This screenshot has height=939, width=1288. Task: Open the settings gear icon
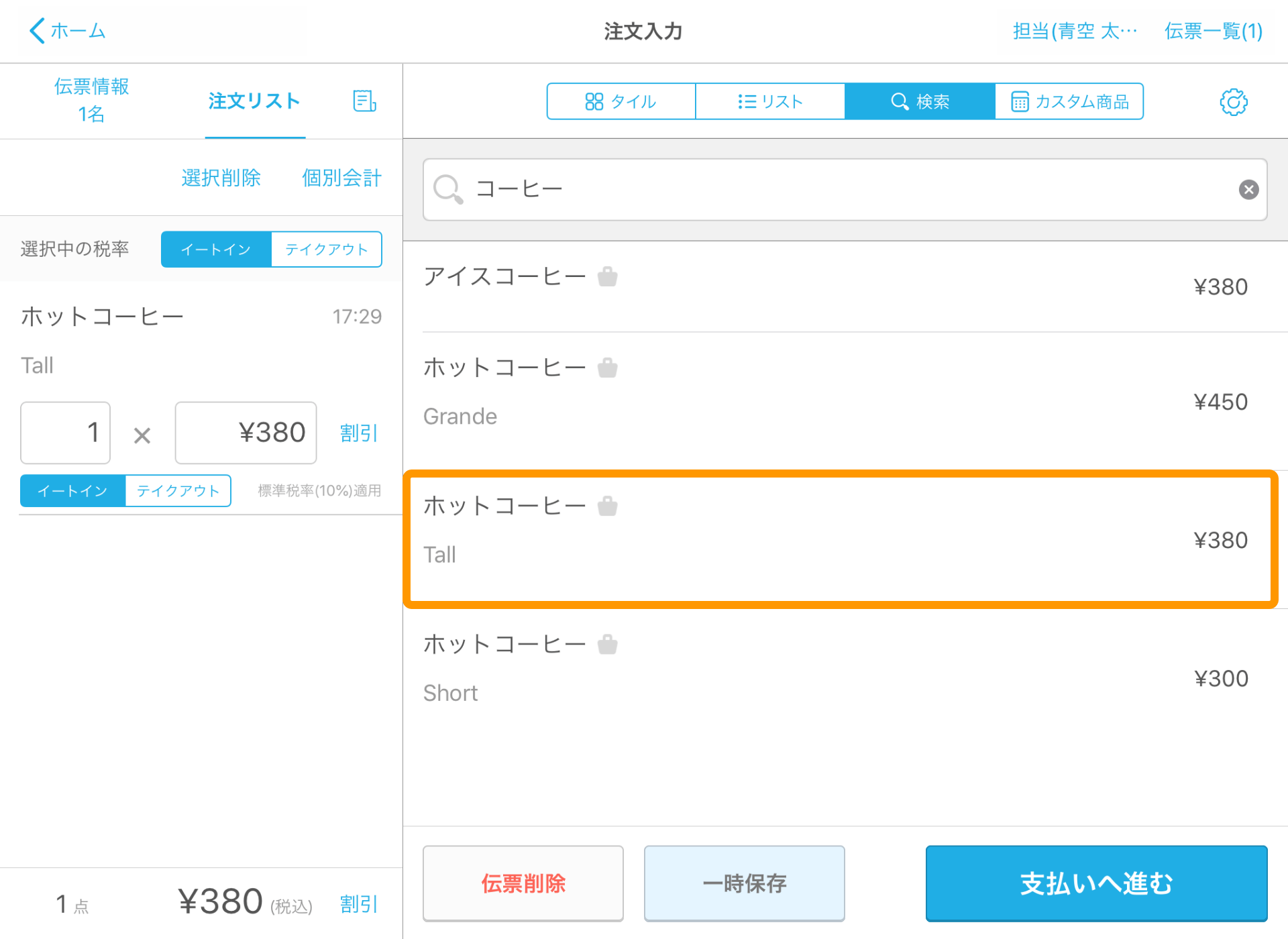tap(1234, 101)
